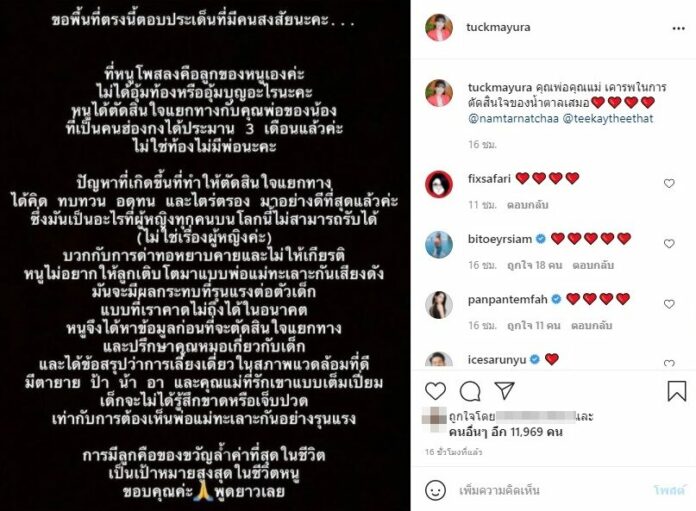
Task: Share post with paper plane icon
Action: pyautogui.click(x=504, y=390)
